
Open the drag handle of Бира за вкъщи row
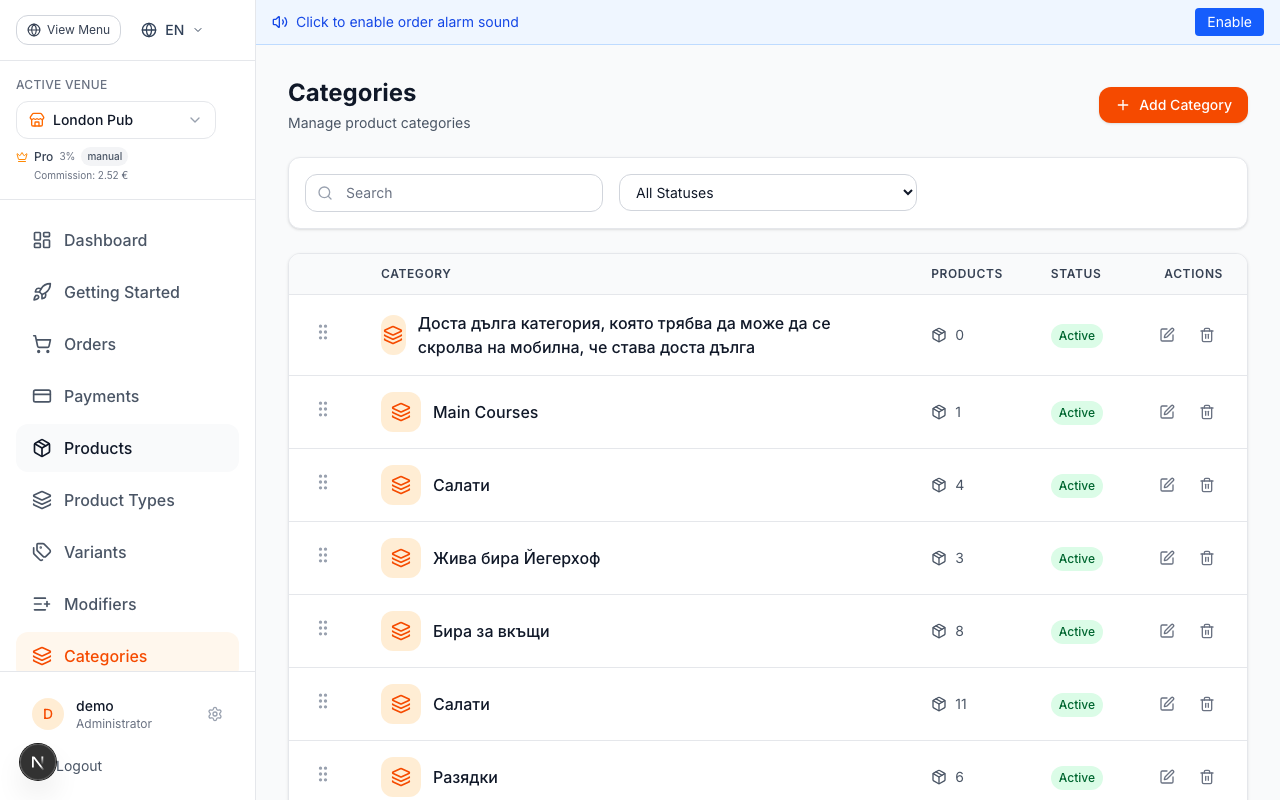(x=323, y=628)
